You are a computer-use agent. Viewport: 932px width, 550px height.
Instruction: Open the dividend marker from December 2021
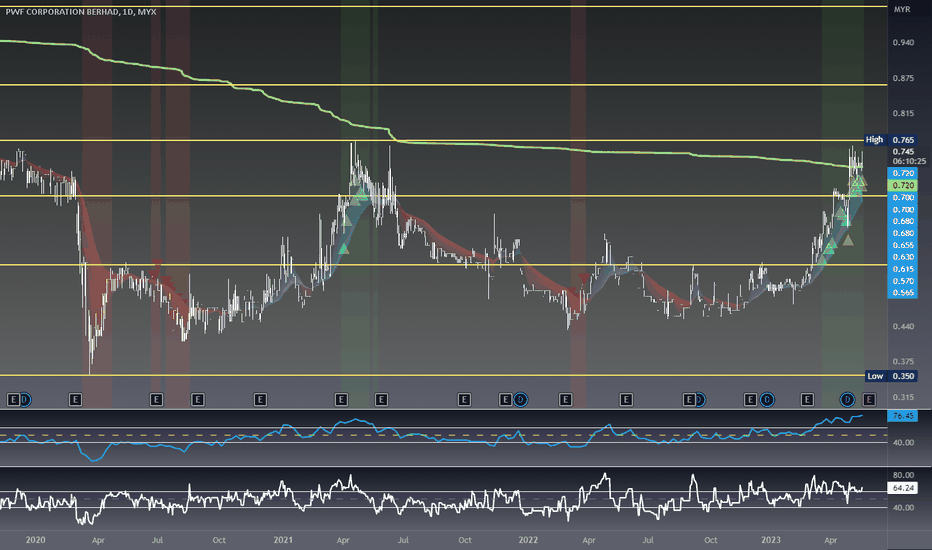521,400
